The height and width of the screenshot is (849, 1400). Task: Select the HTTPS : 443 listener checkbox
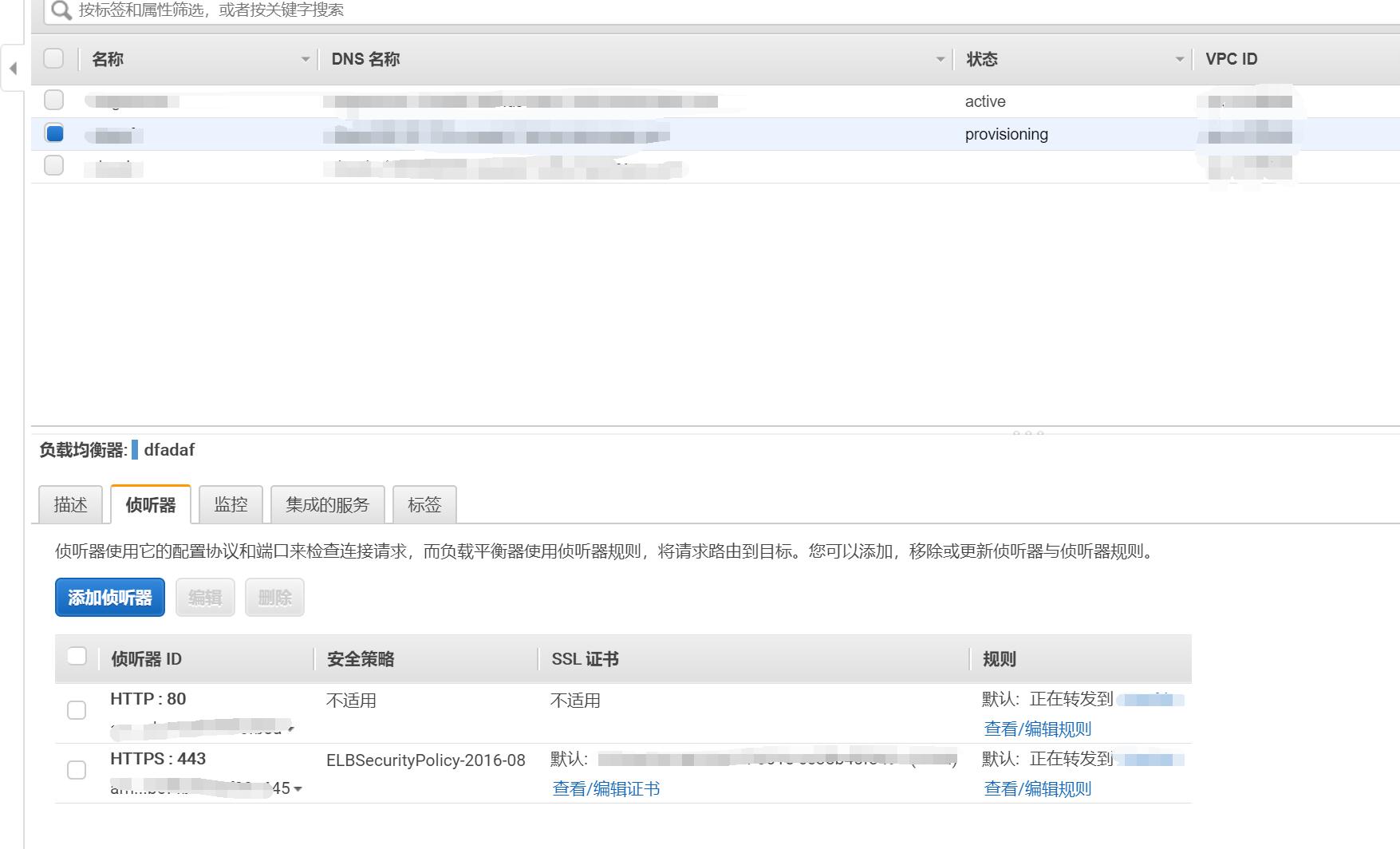pyautogui.click(x=77, y=770)
